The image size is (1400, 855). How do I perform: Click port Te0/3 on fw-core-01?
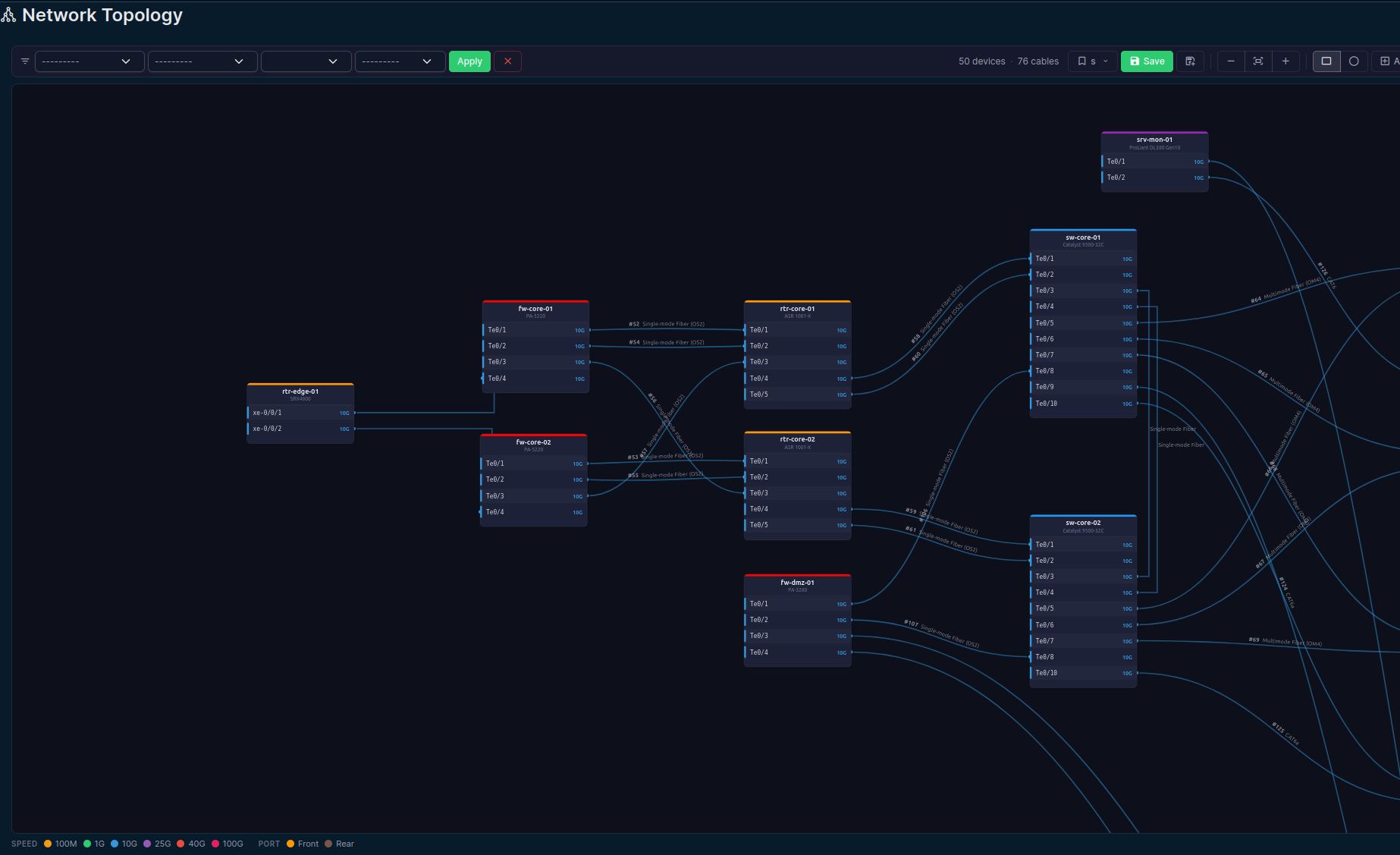point(535,362)
